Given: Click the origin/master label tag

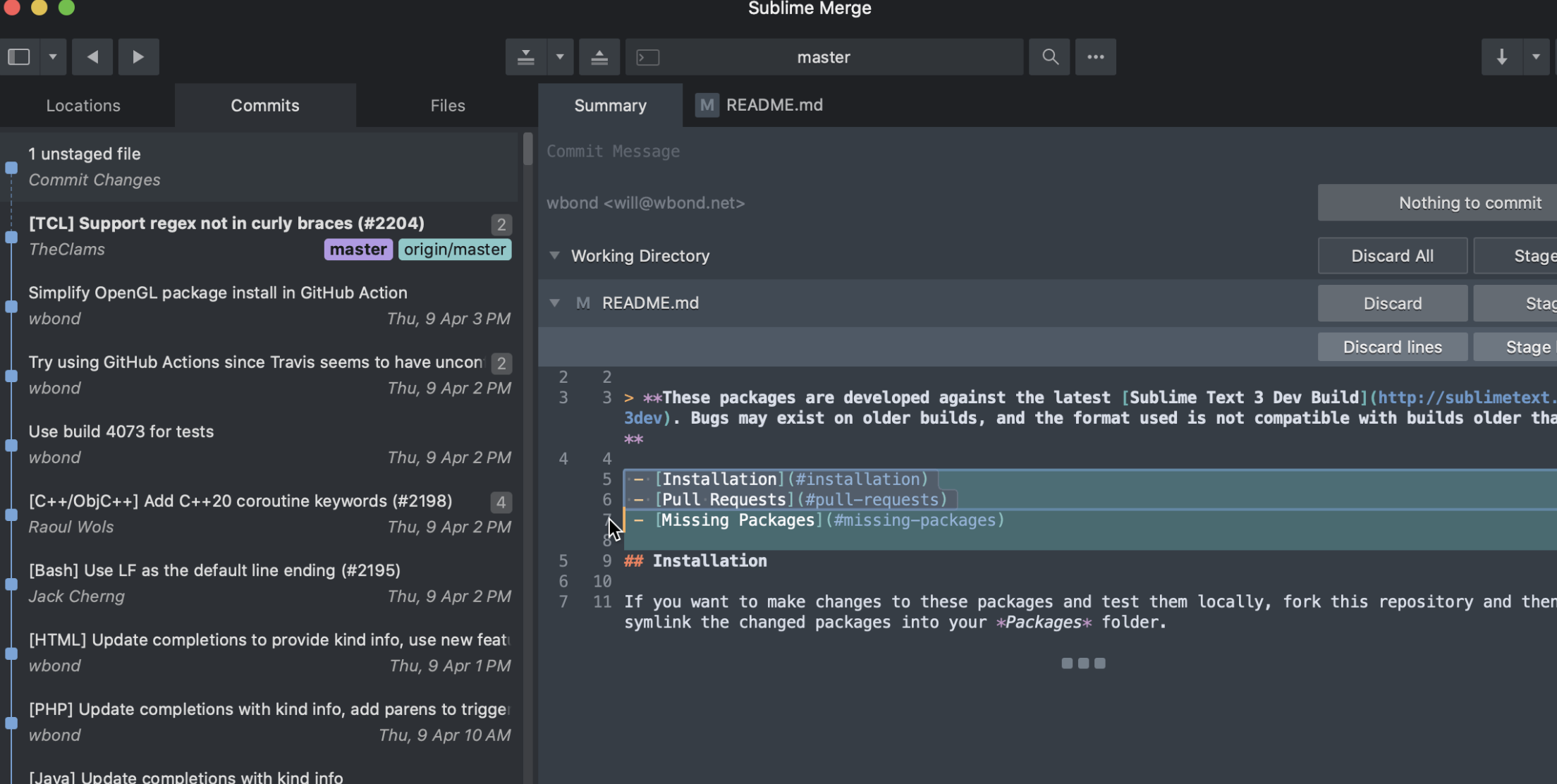Looking at the screenshot, I should [455, 250].
